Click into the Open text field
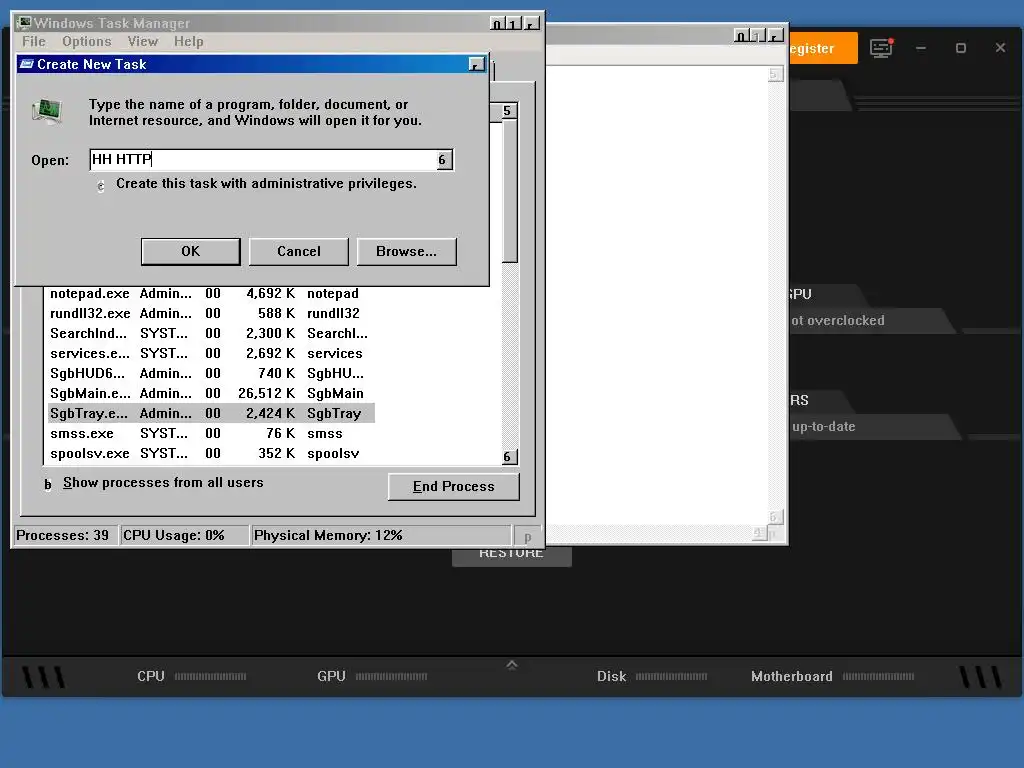1024x768 pixels. 263,159
